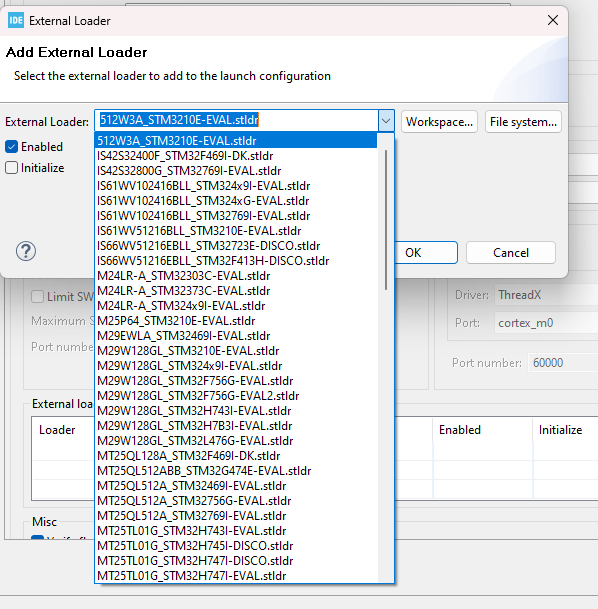Click the Loader column header
The image size is (598, 609).
pos(57,430)
